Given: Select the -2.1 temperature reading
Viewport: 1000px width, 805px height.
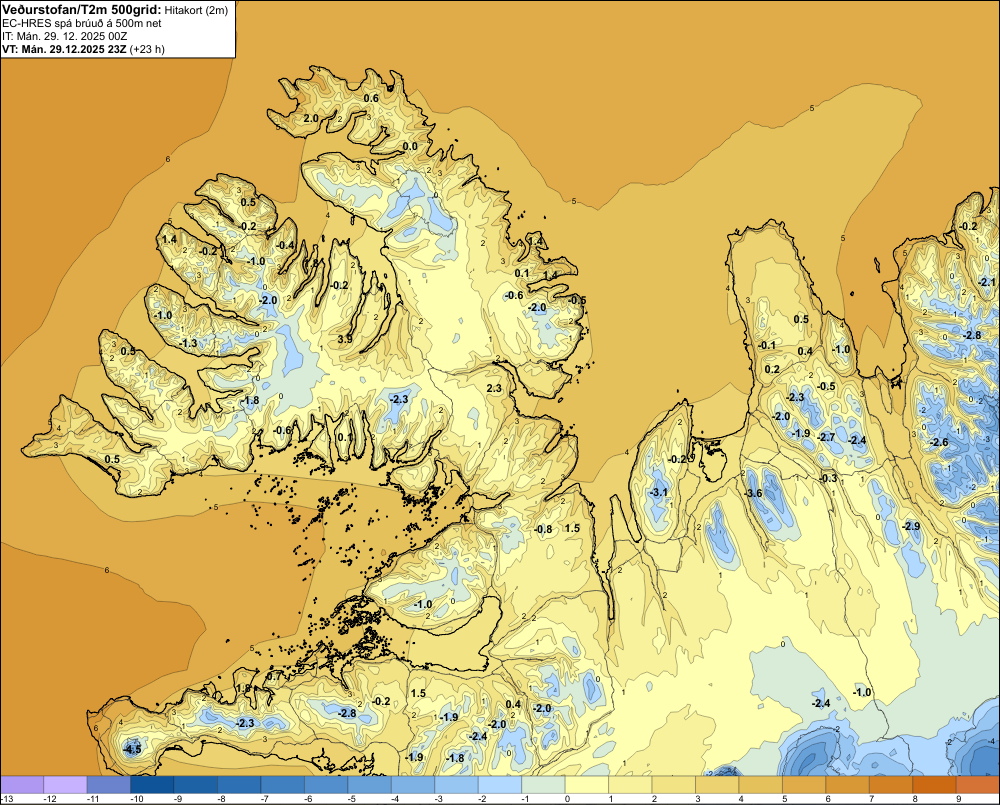Looking at the screenshot, I should (x=987, y=282).
